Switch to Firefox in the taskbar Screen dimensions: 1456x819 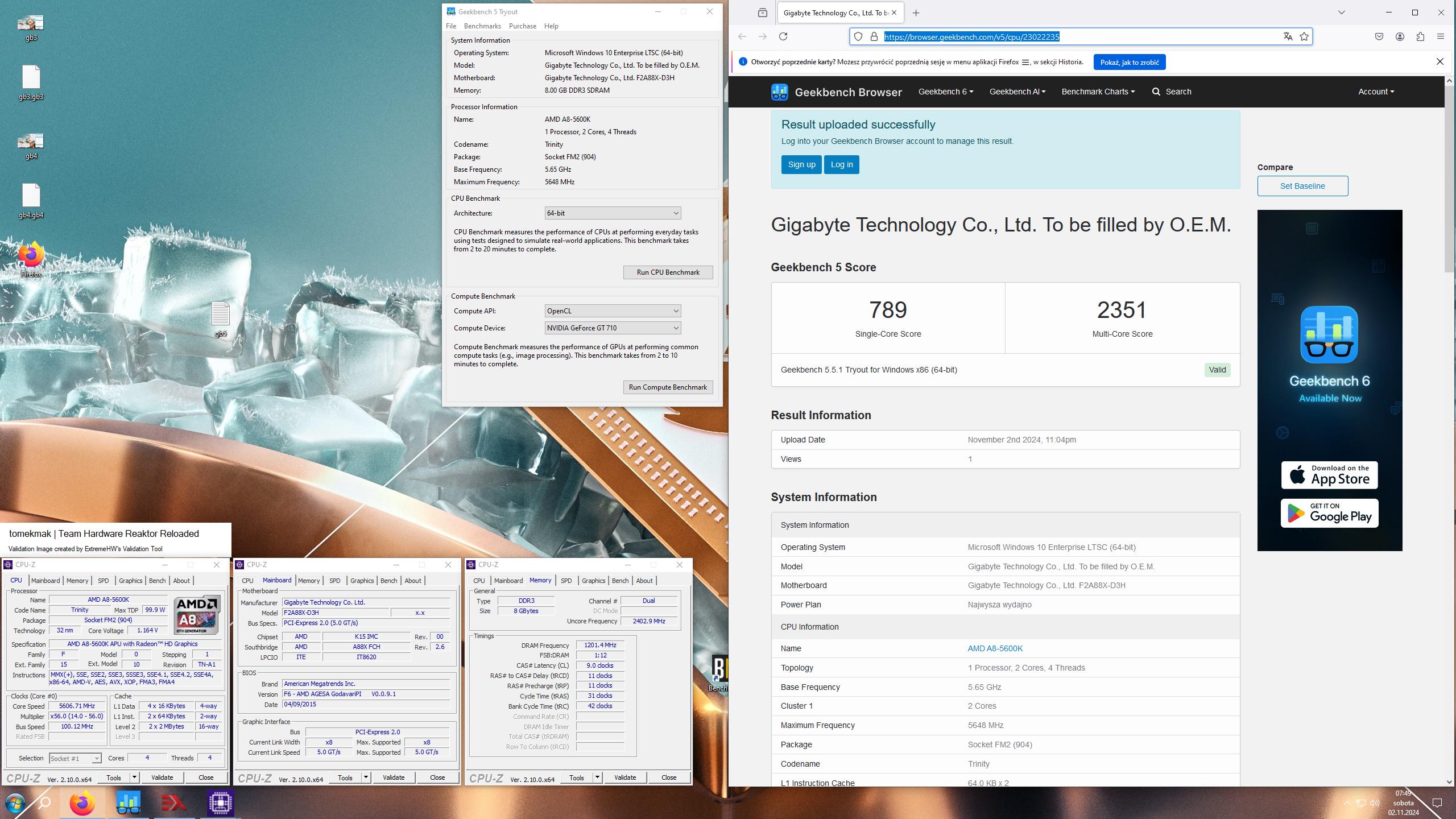[x=82, y=803]
